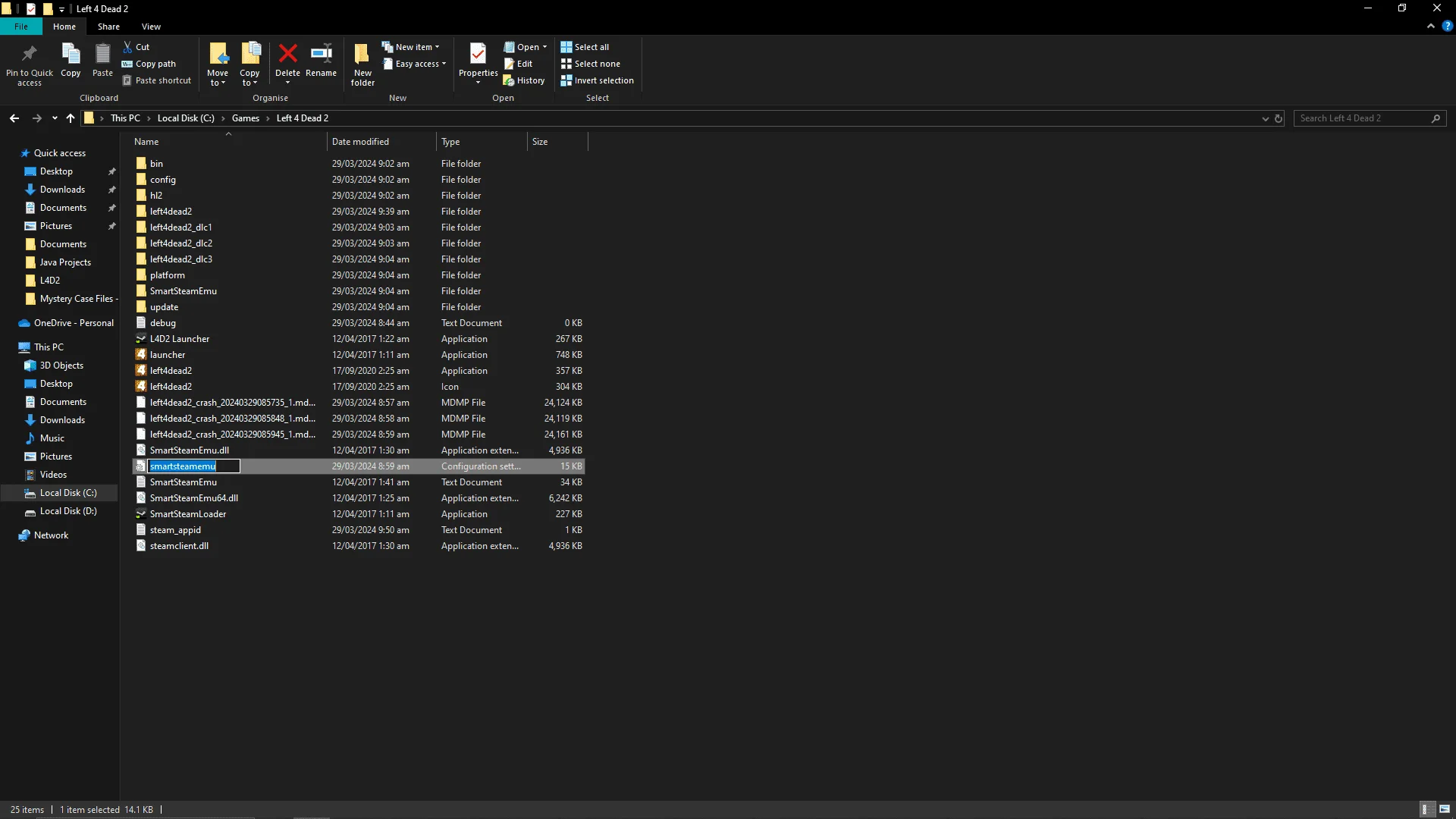Select the debug text document
Screen dimensions: 1456x819
tap(162, 323)
